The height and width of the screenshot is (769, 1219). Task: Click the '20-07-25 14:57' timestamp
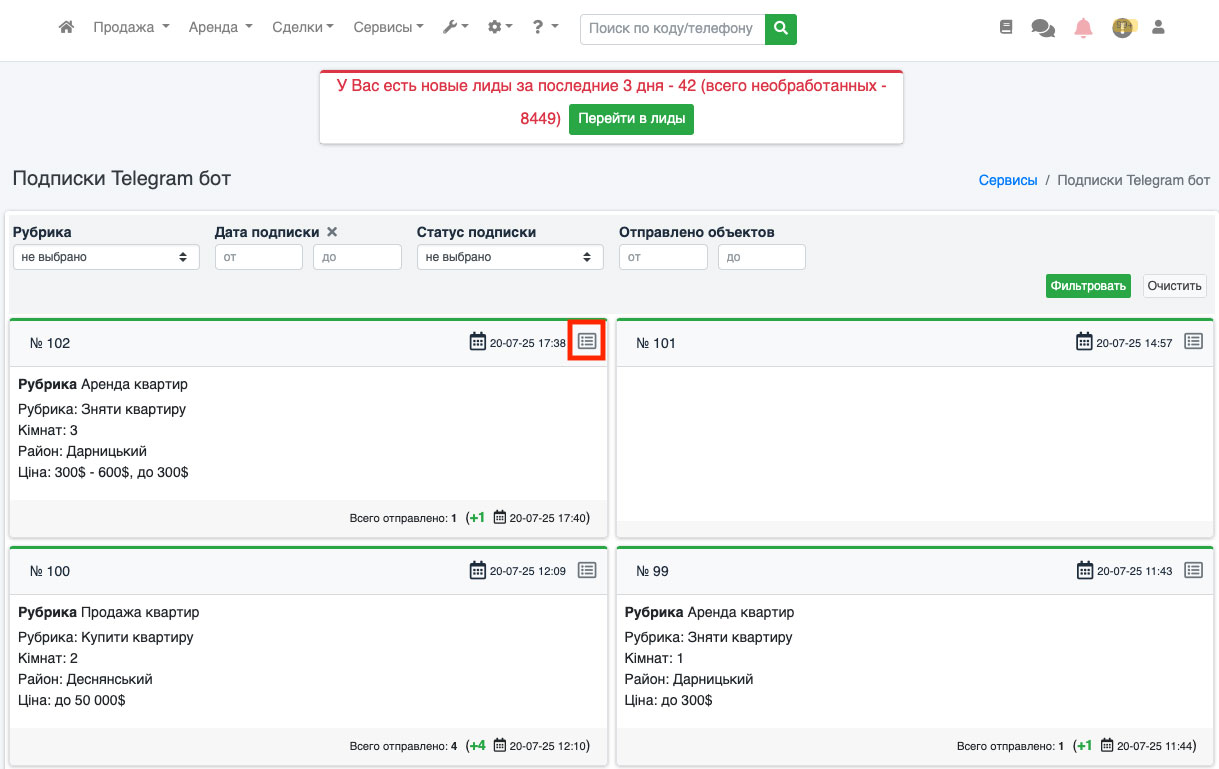(1135, 343)
